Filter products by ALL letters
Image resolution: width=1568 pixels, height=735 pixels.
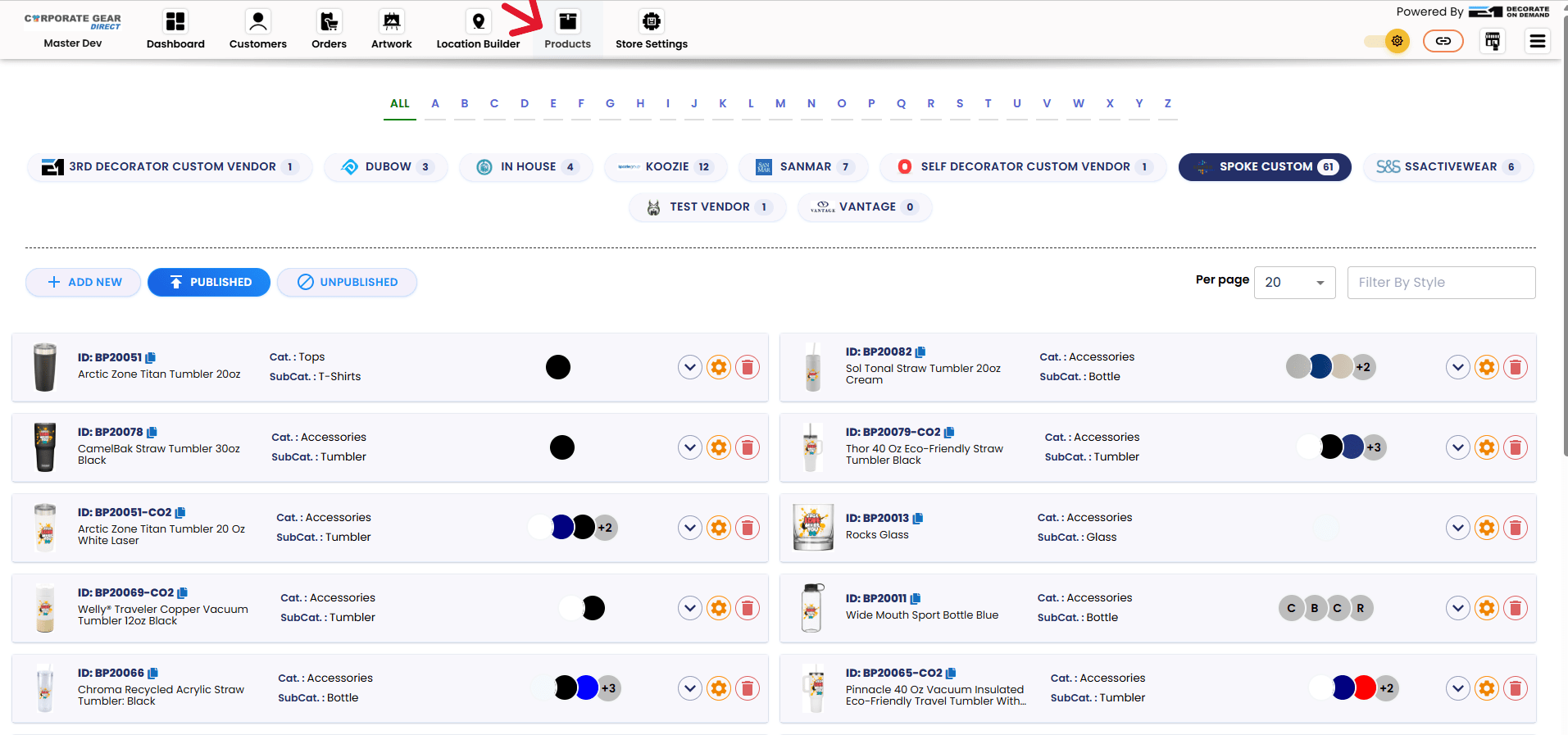coord(400,104)
